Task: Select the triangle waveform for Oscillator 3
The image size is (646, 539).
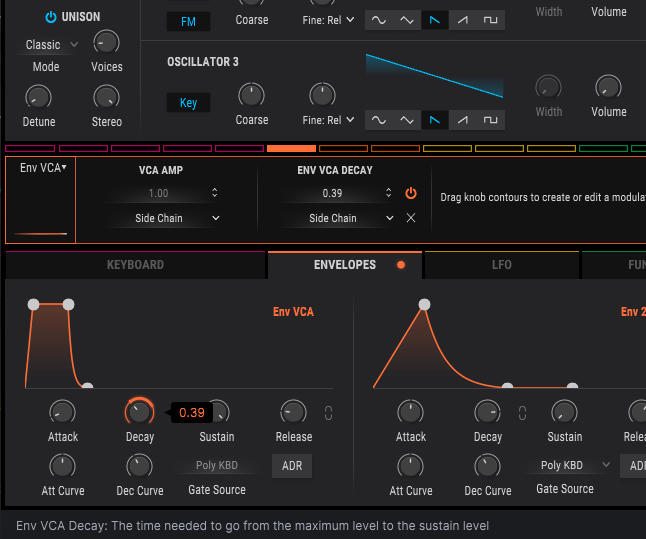Action: (407, 120)
